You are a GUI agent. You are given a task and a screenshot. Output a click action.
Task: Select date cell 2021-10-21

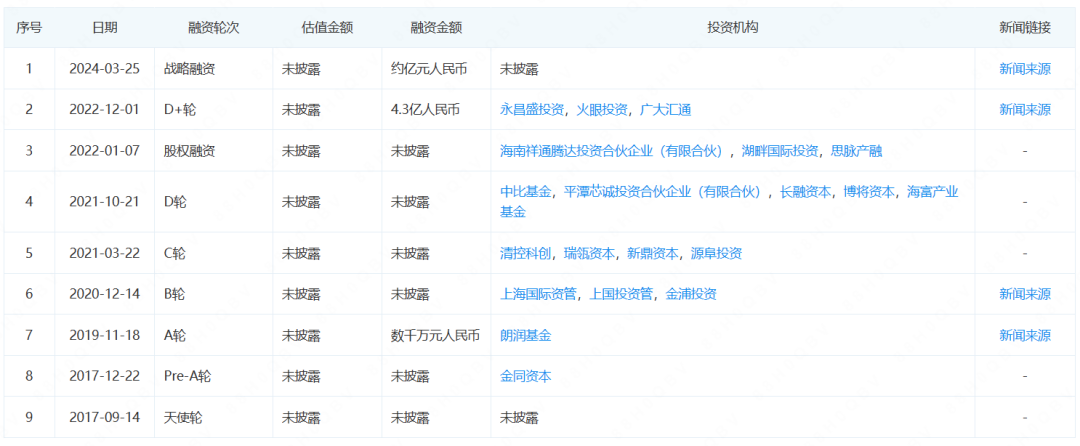pyautogui.click(x=105, y=202)
